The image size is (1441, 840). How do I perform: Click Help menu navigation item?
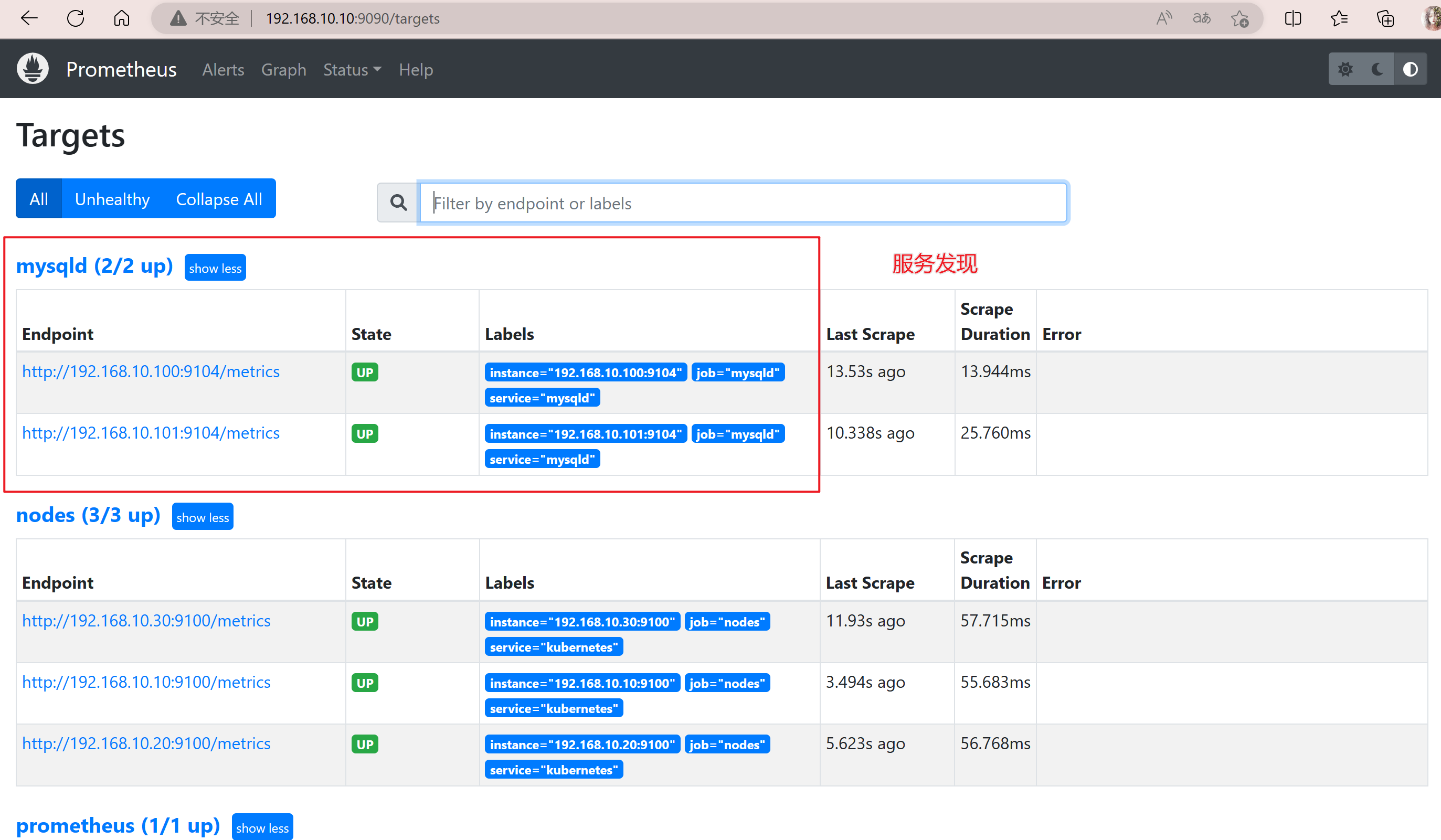pyautogui.click(x=416, y=69)
